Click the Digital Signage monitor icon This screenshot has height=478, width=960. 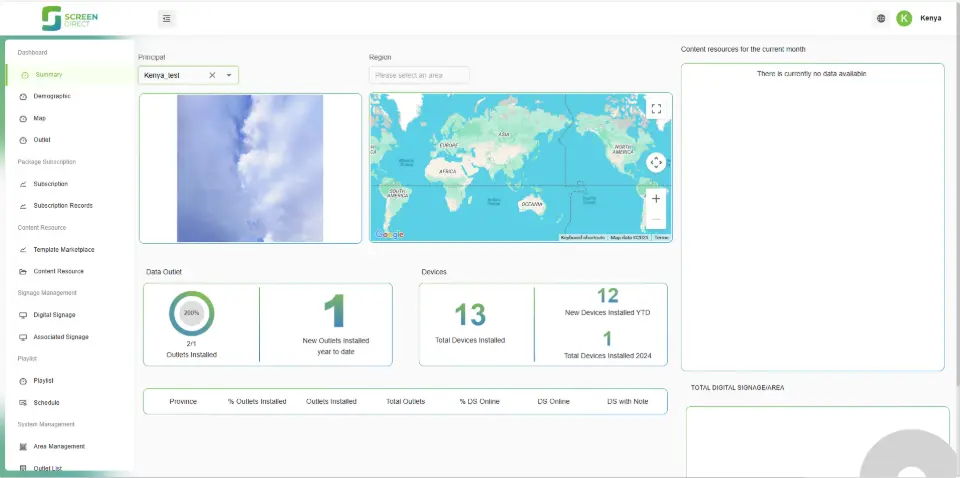(23, 315)
